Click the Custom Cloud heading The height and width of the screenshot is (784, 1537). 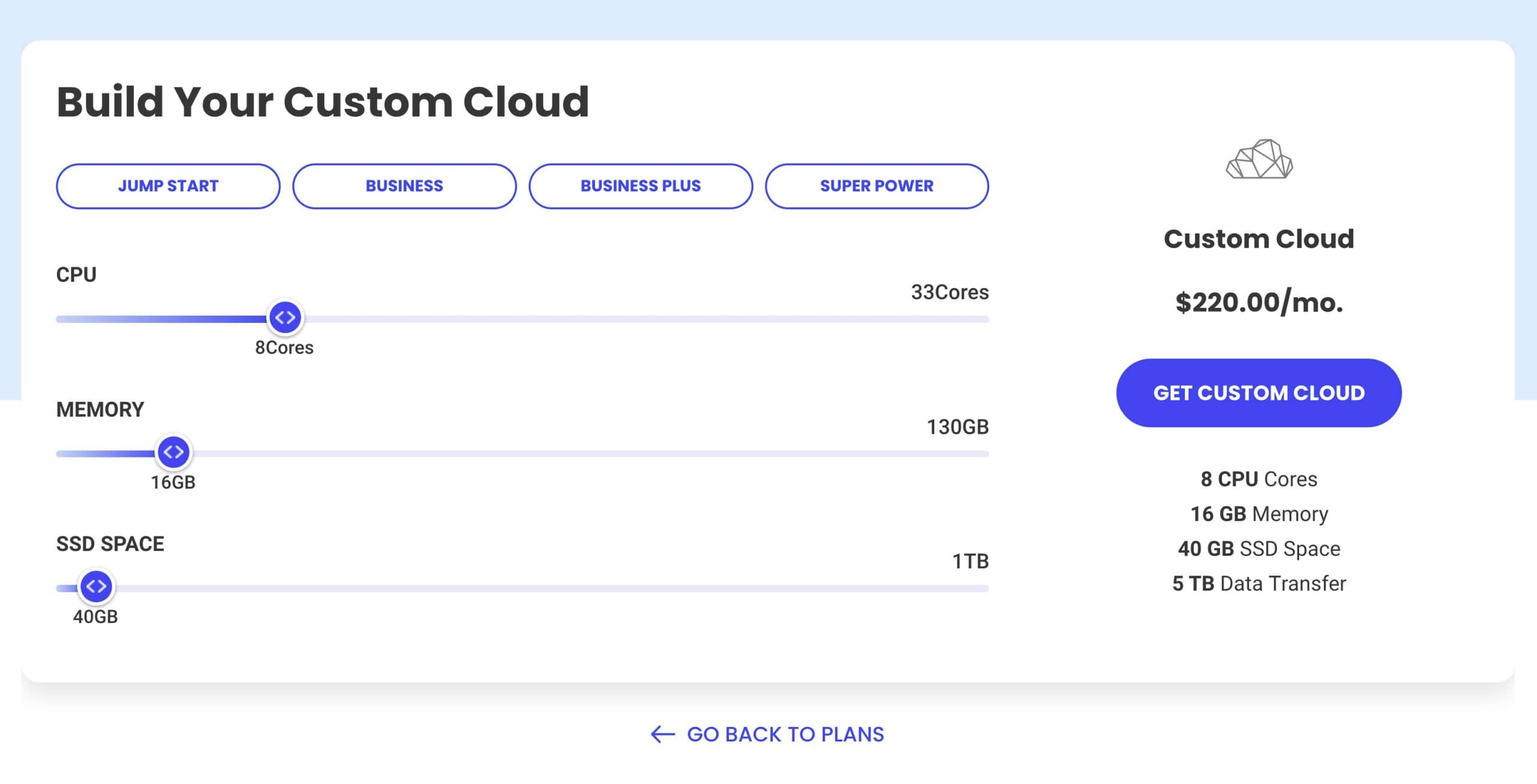(1259, 238)
